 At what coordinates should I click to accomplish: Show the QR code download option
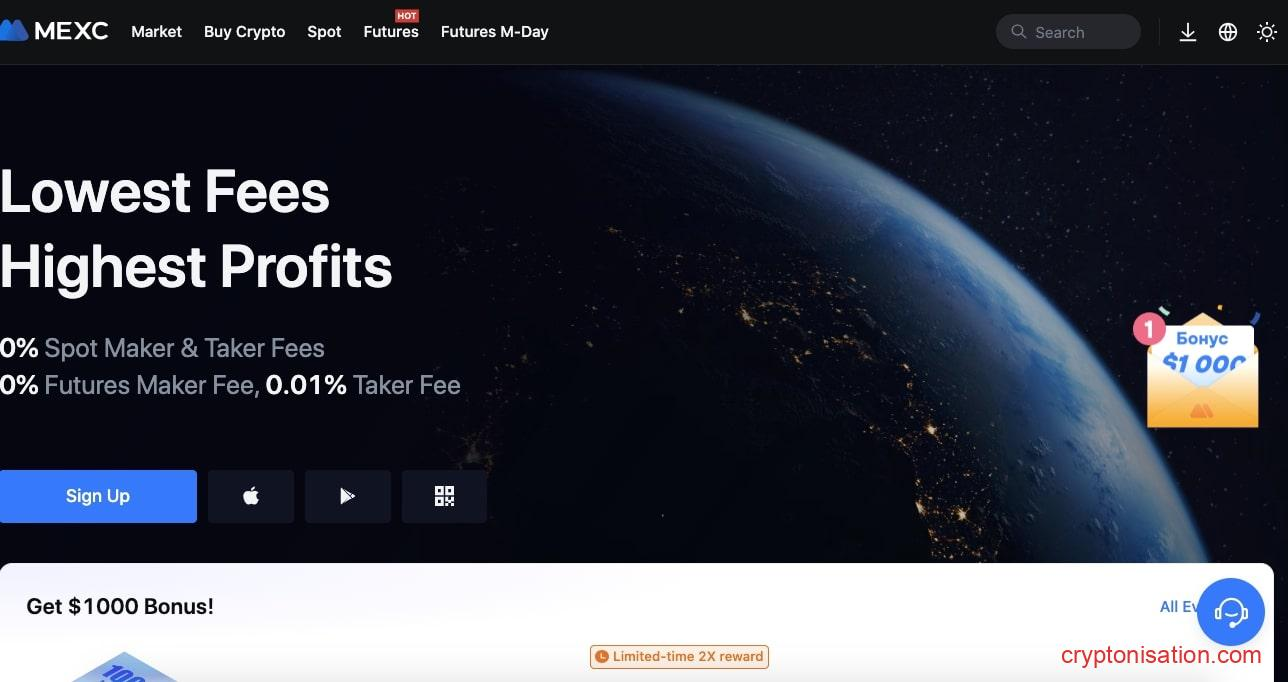(444, 496)
